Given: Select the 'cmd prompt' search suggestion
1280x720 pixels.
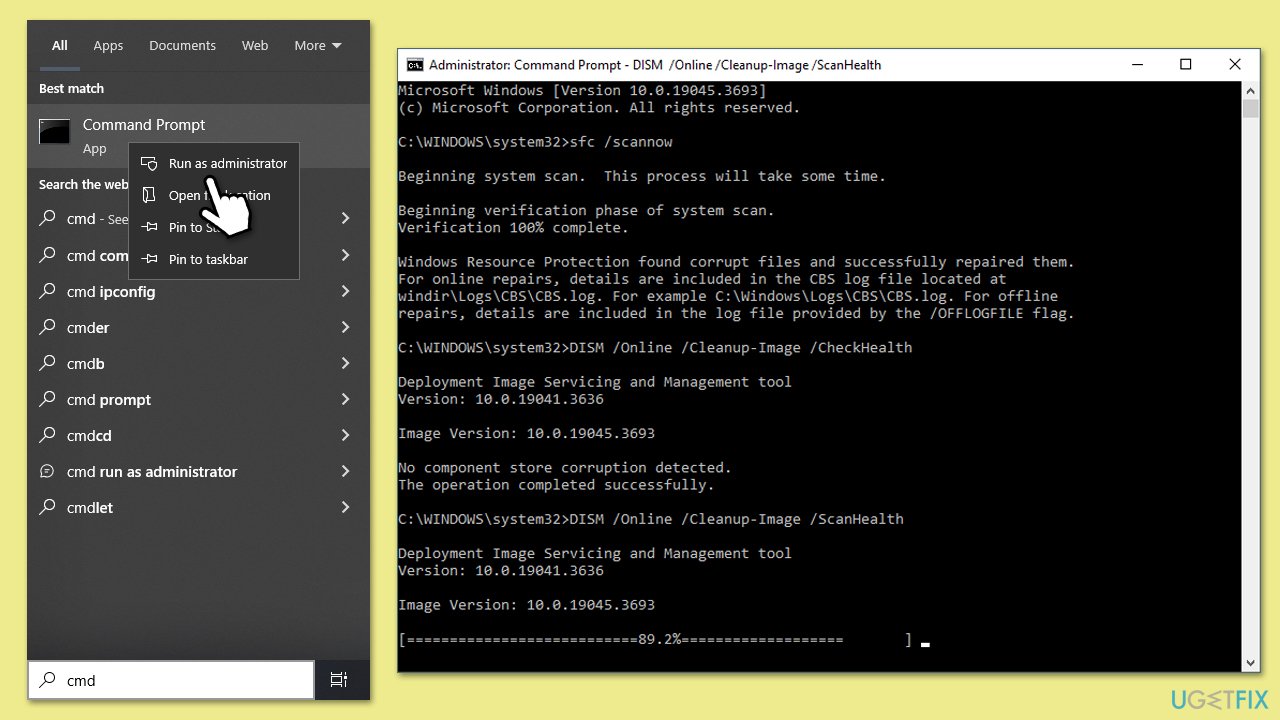Looking at the screenshot, I should [198, 399].
